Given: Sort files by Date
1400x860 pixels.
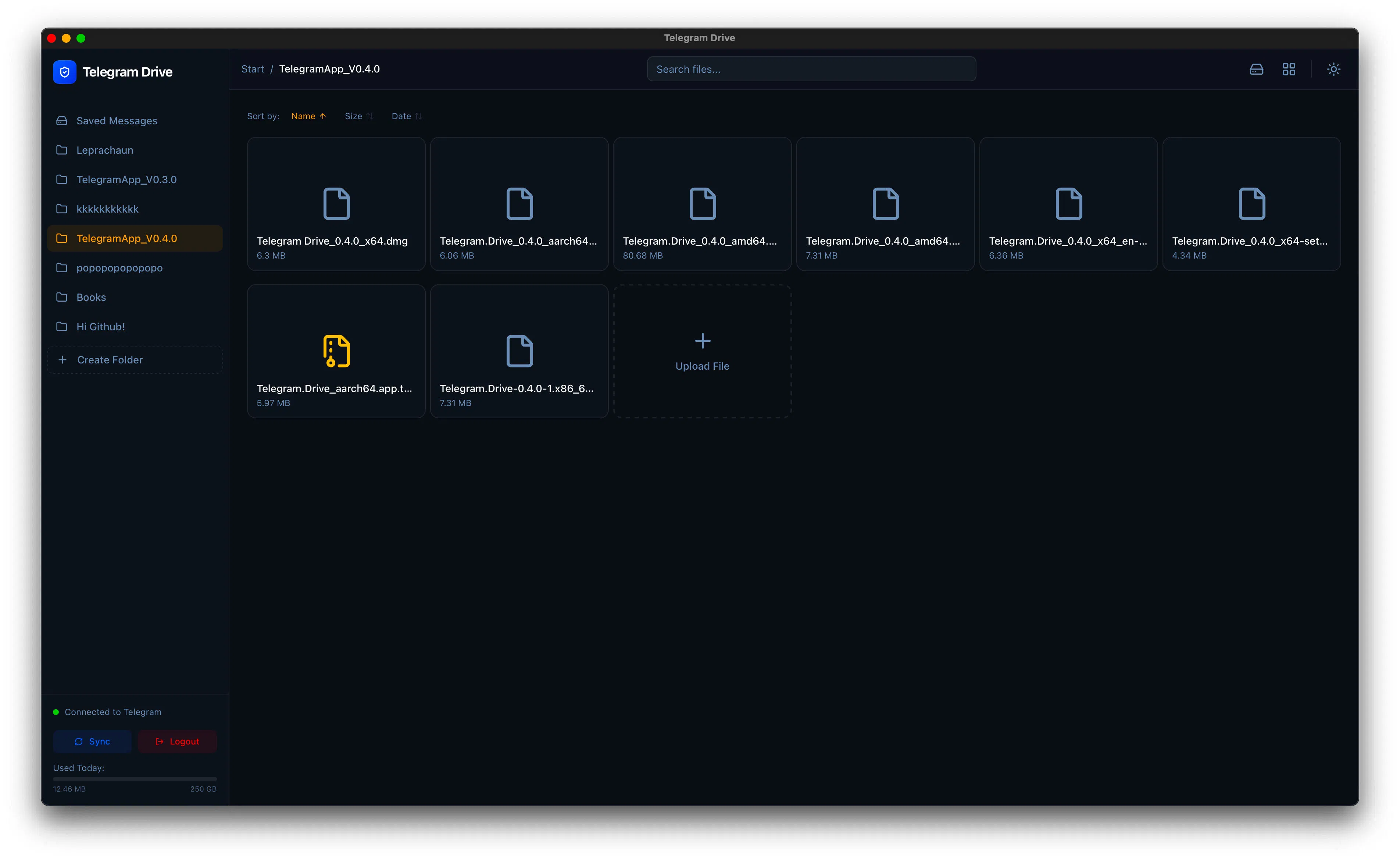Looking at the screenshot, I should 406,116.
